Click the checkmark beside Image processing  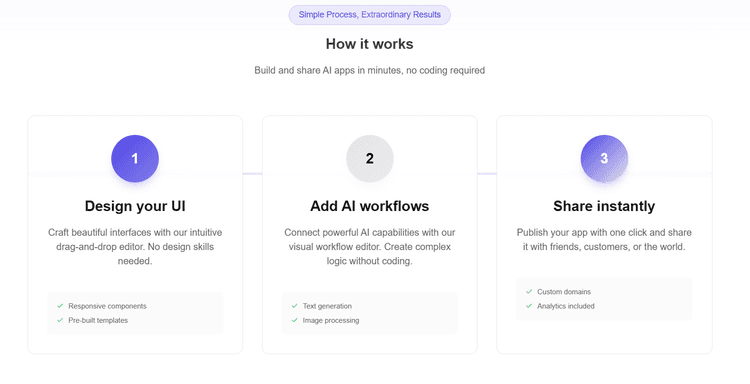(x=295, y=320)
